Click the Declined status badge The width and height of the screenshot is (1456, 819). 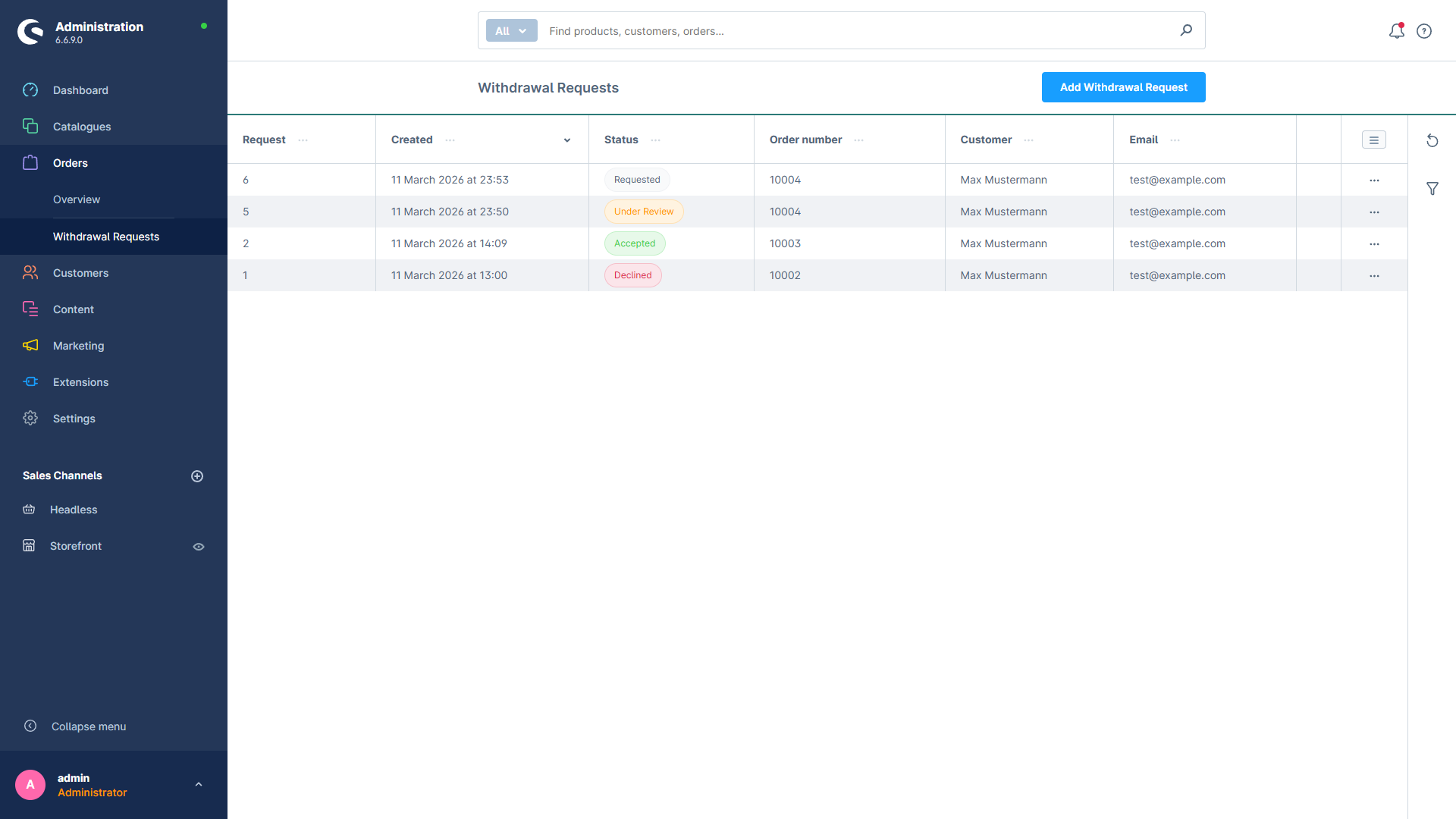pos(632,275)
